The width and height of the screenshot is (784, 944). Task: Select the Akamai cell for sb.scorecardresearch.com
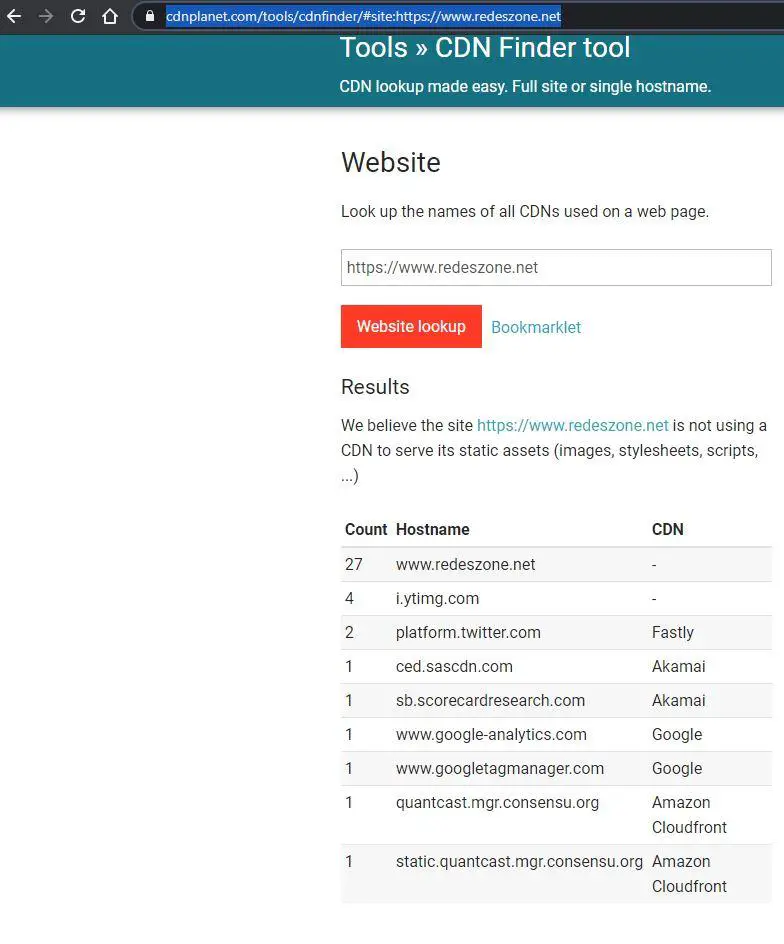(x=678, y=700)
